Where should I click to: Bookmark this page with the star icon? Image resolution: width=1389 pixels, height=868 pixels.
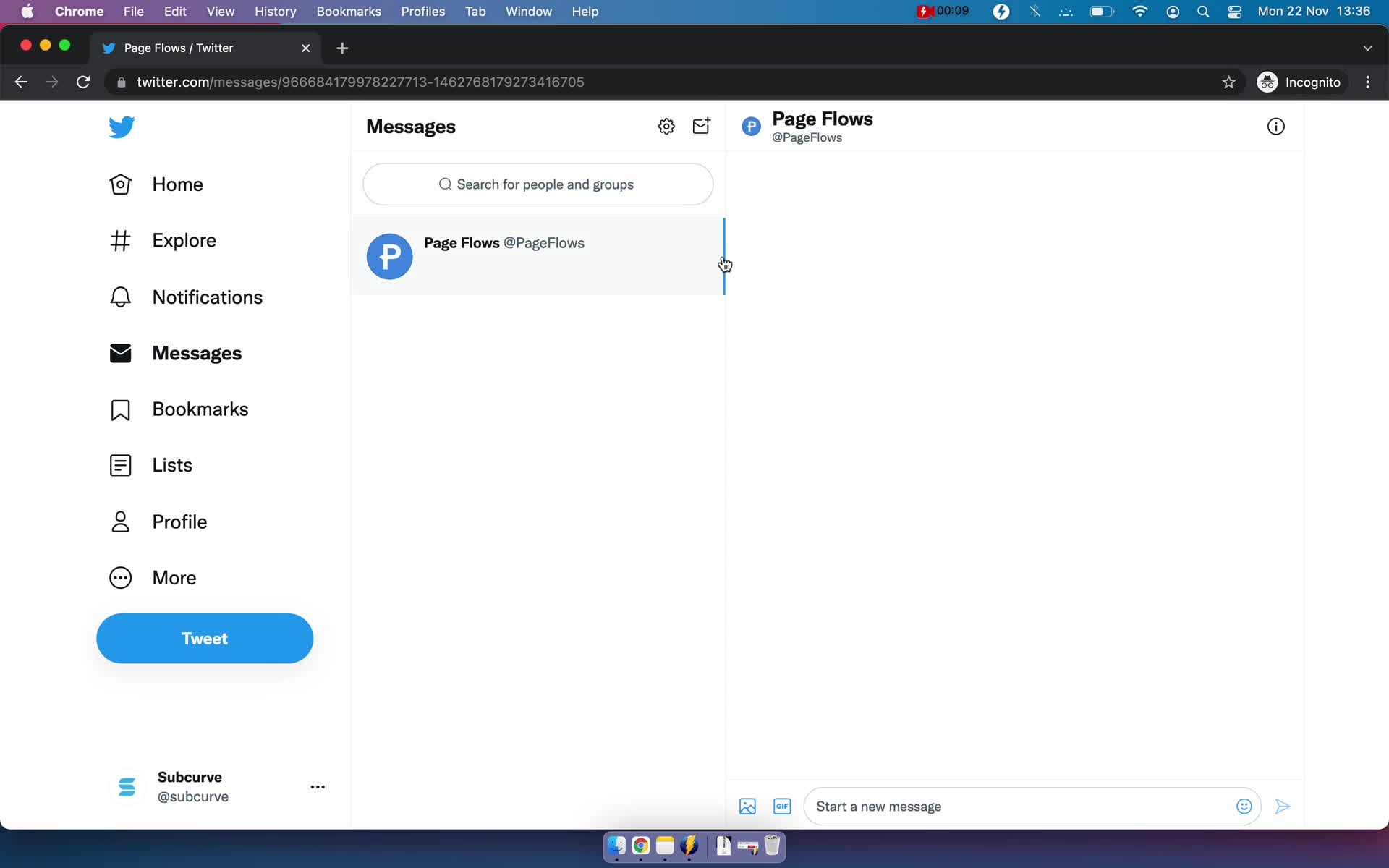click(x=1228, y=82)
